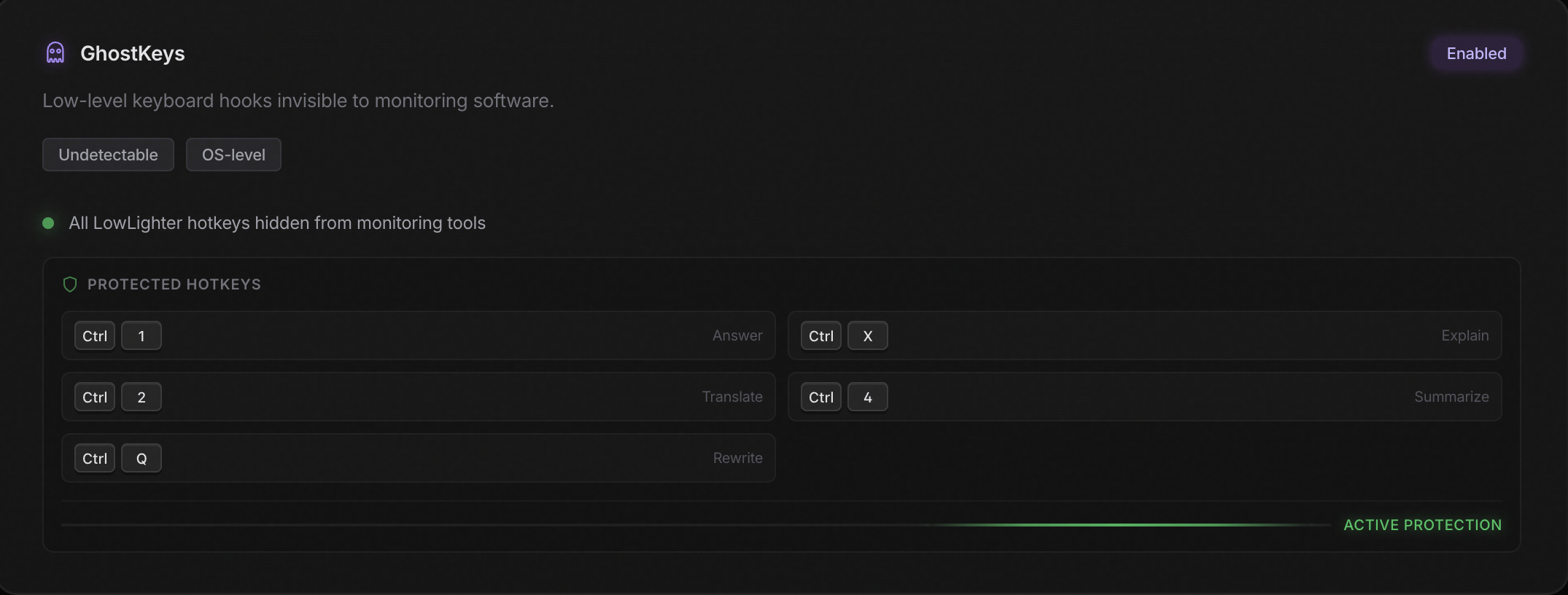Viewport: 1568px width, 595px height.
Task: Click the Rewrite action label
Action: pos(737,458)
